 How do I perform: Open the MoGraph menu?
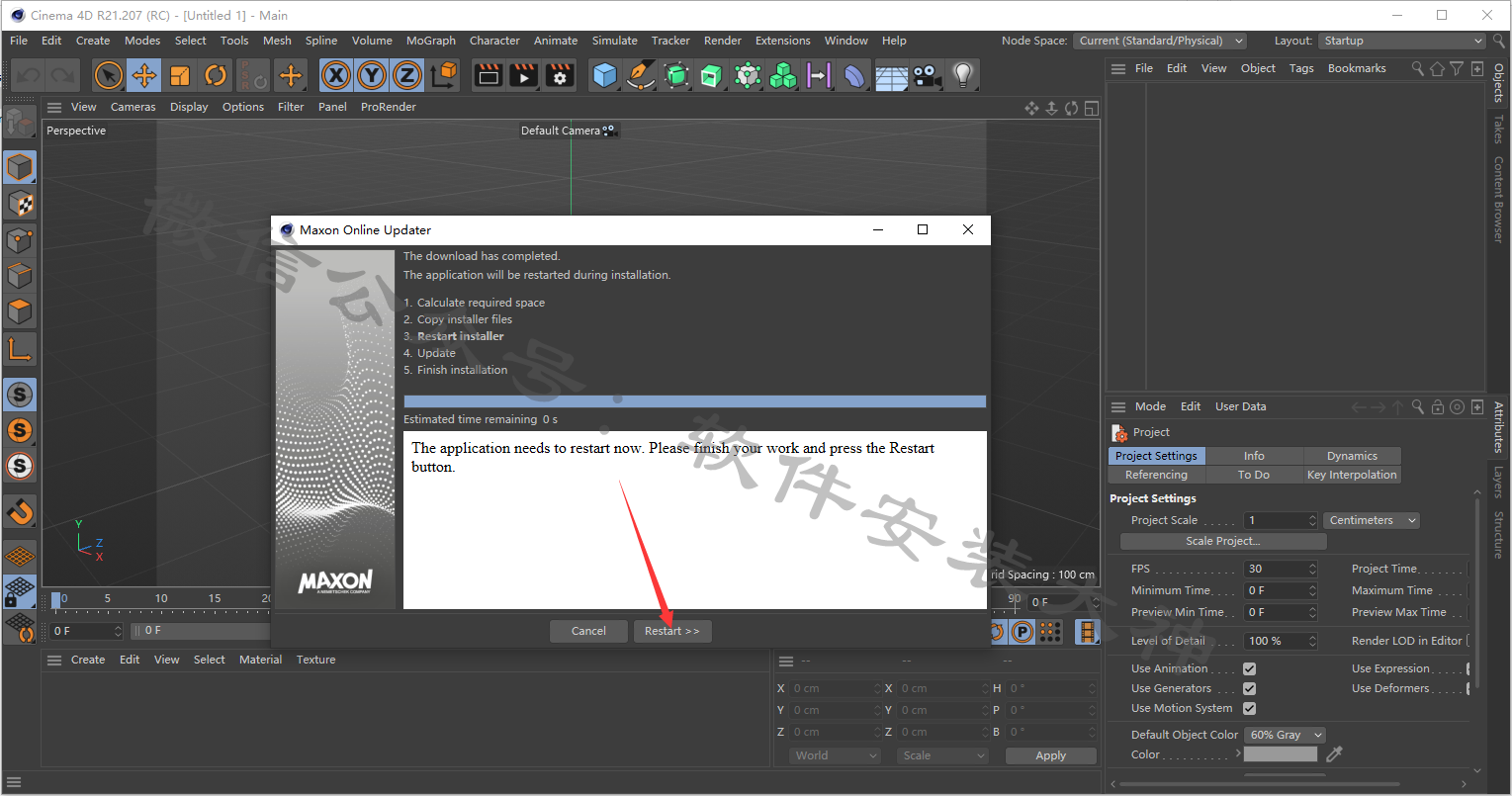431,41
